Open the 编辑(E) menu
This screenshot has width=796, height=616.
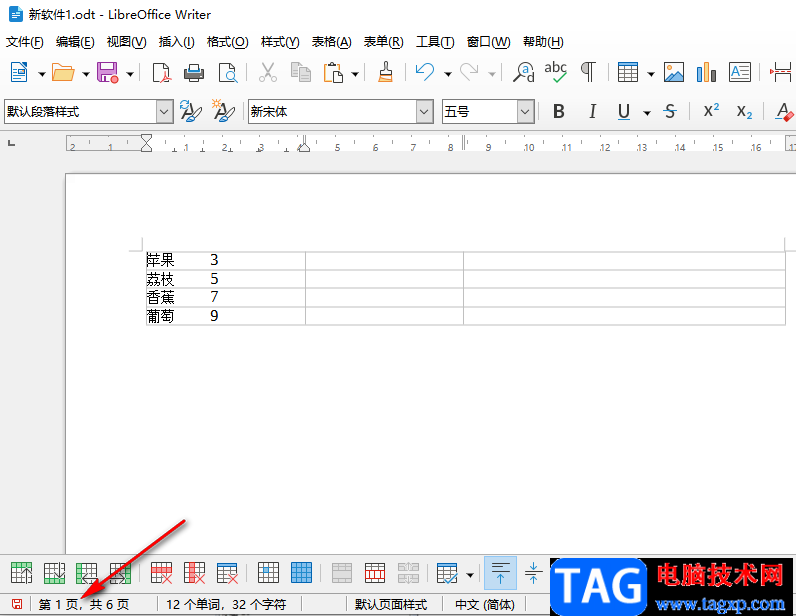(x=75, y=42)
